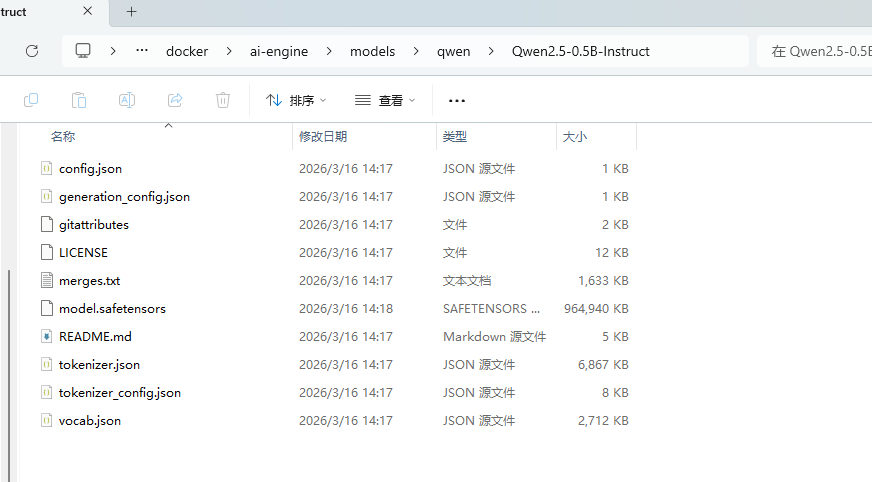
Task: Select the tokenizer.json file icon
Action: click(47, 364)
